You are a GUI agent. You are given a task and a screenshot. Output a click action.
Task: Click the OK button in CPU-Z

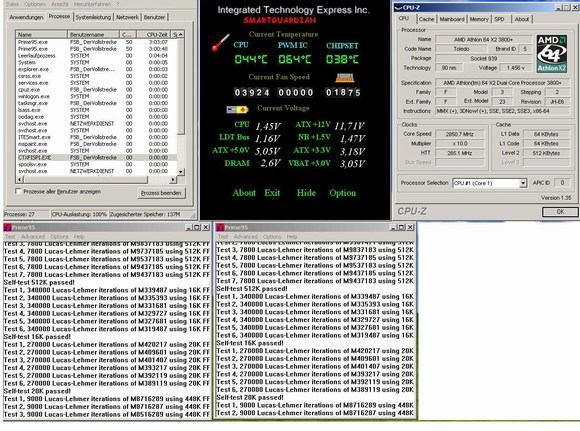[560, 212]
